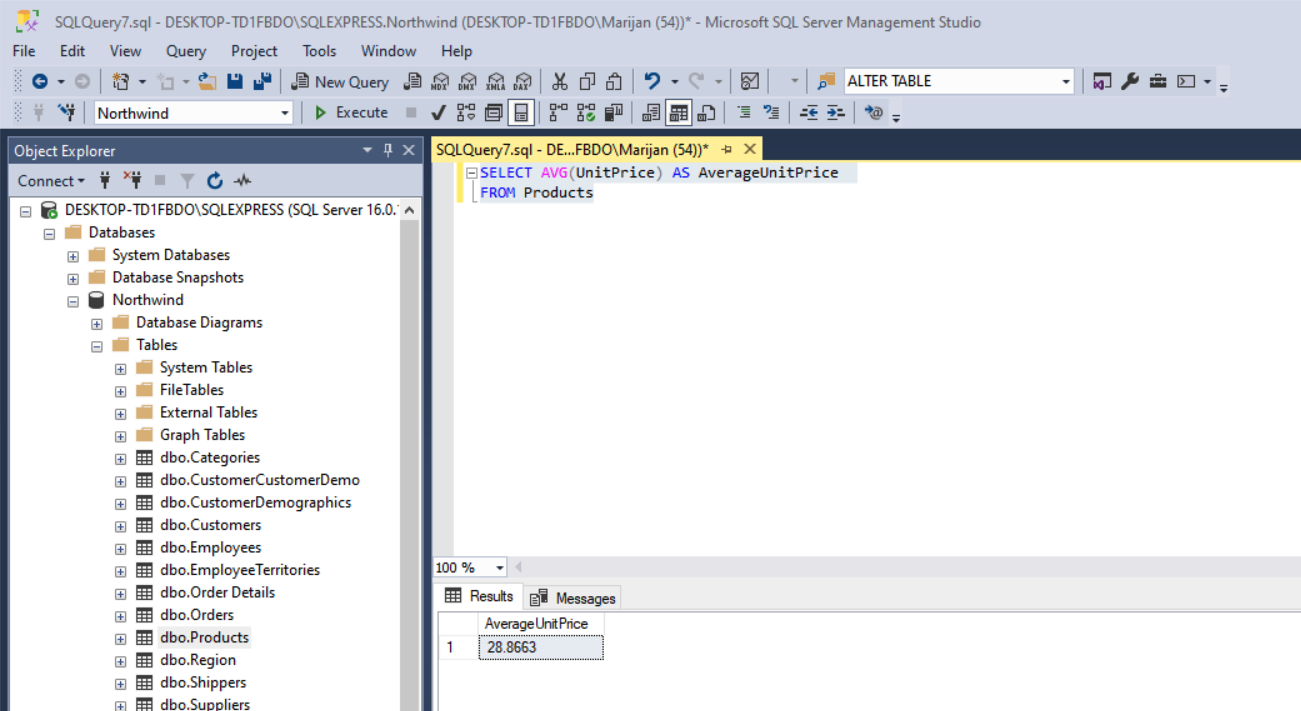The height and width of the screenshot is (711, 1301).
Task: Open an Analysis Services DMX Query
Action: click(x=467, y=82)
